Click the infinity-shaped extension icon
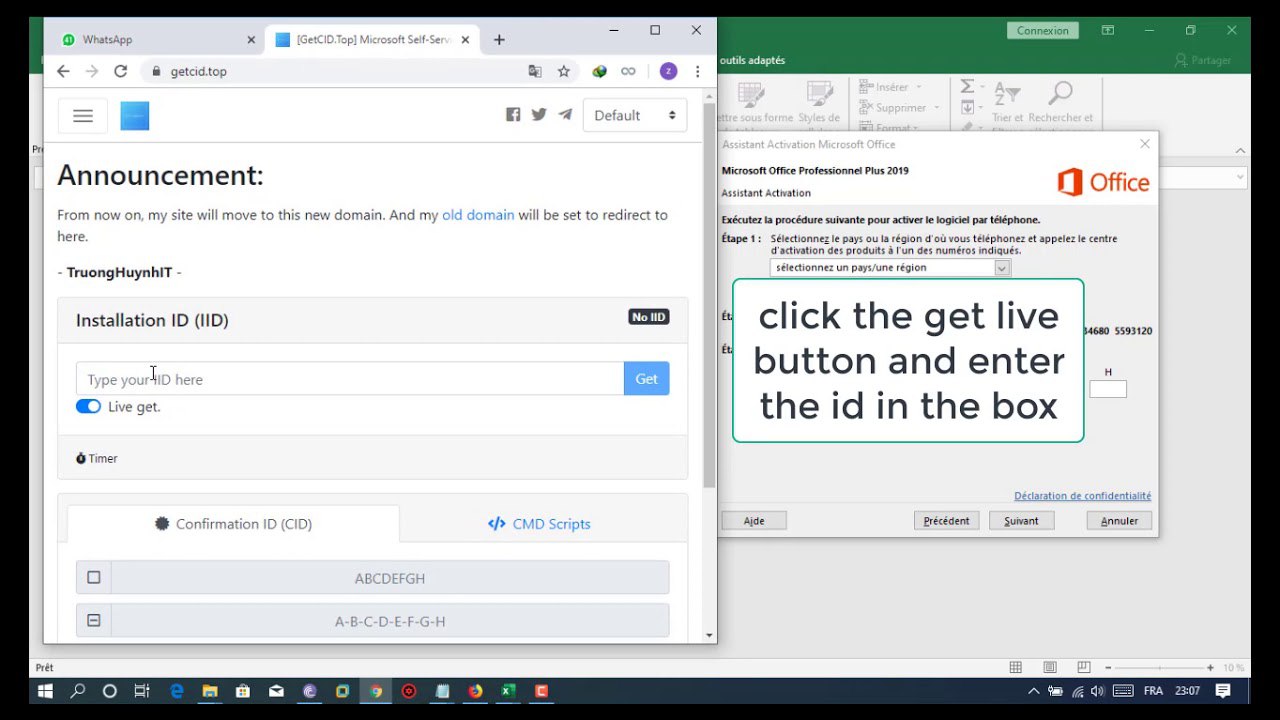1280x720 pixels. click(628, 71)
